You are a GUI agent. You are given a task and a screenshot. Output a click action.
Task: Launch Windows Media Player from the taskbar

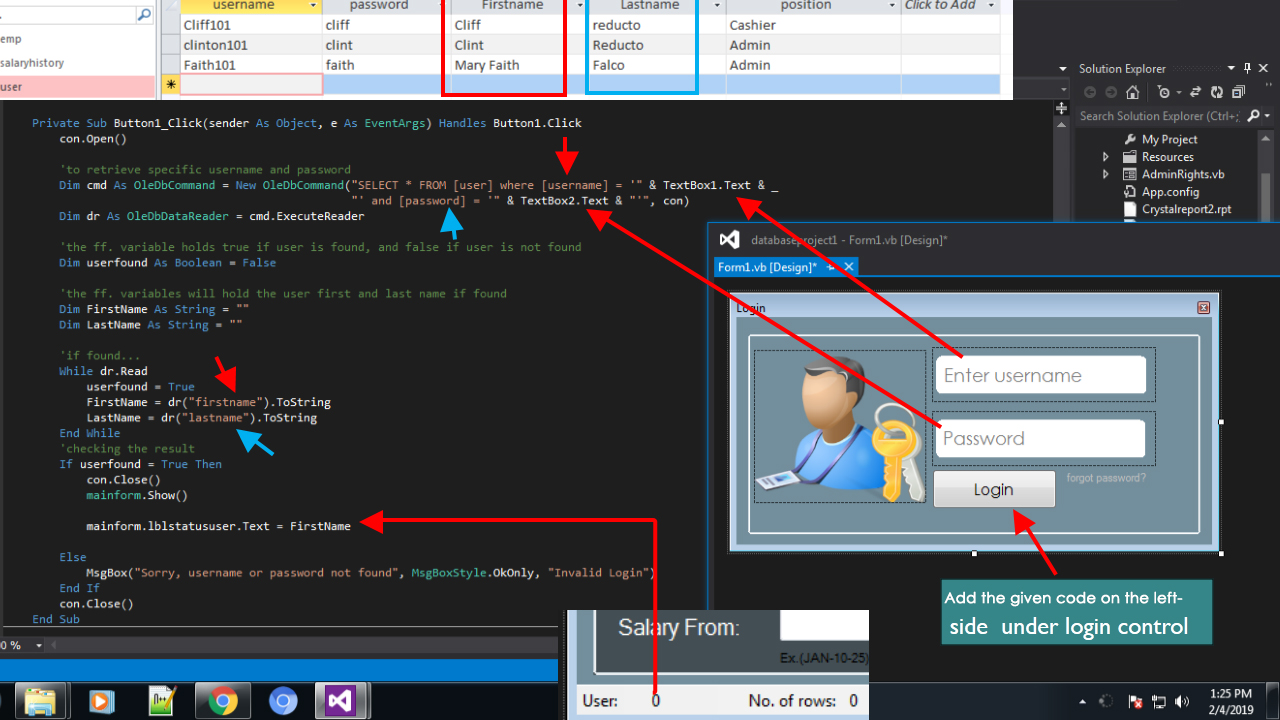101,700
